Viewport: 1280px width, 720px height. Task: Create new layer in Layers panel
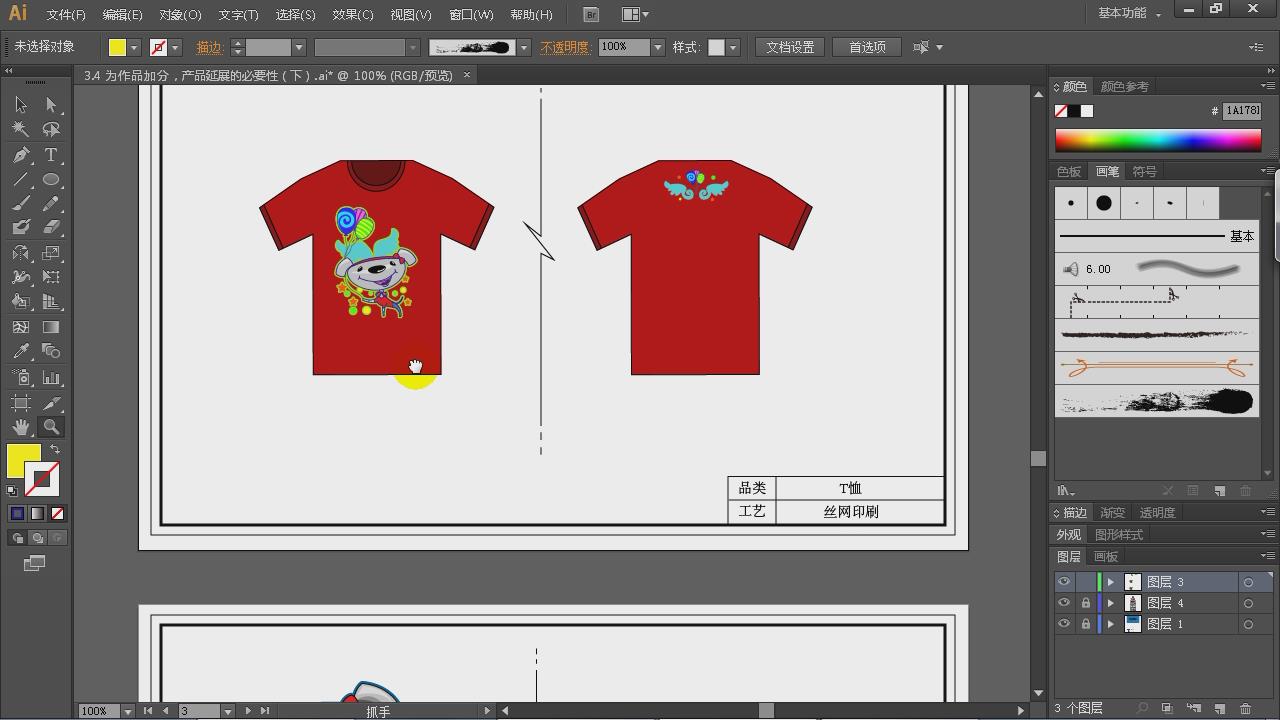pos(1219,709)
